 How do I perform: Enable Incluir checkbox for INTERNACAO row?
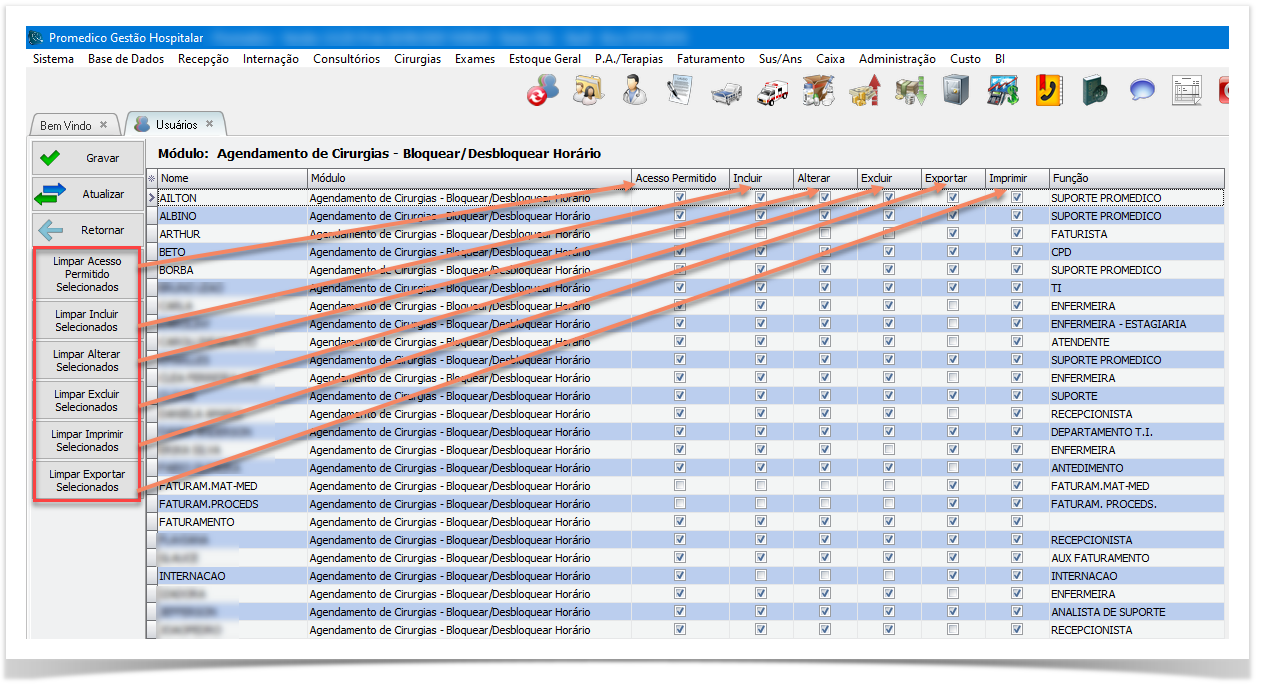click(761, 576)
